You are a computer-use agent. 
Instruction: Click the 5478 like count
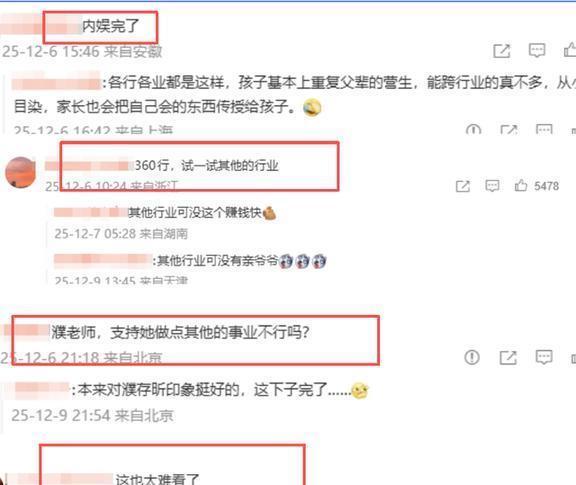[x=547, y=186]
